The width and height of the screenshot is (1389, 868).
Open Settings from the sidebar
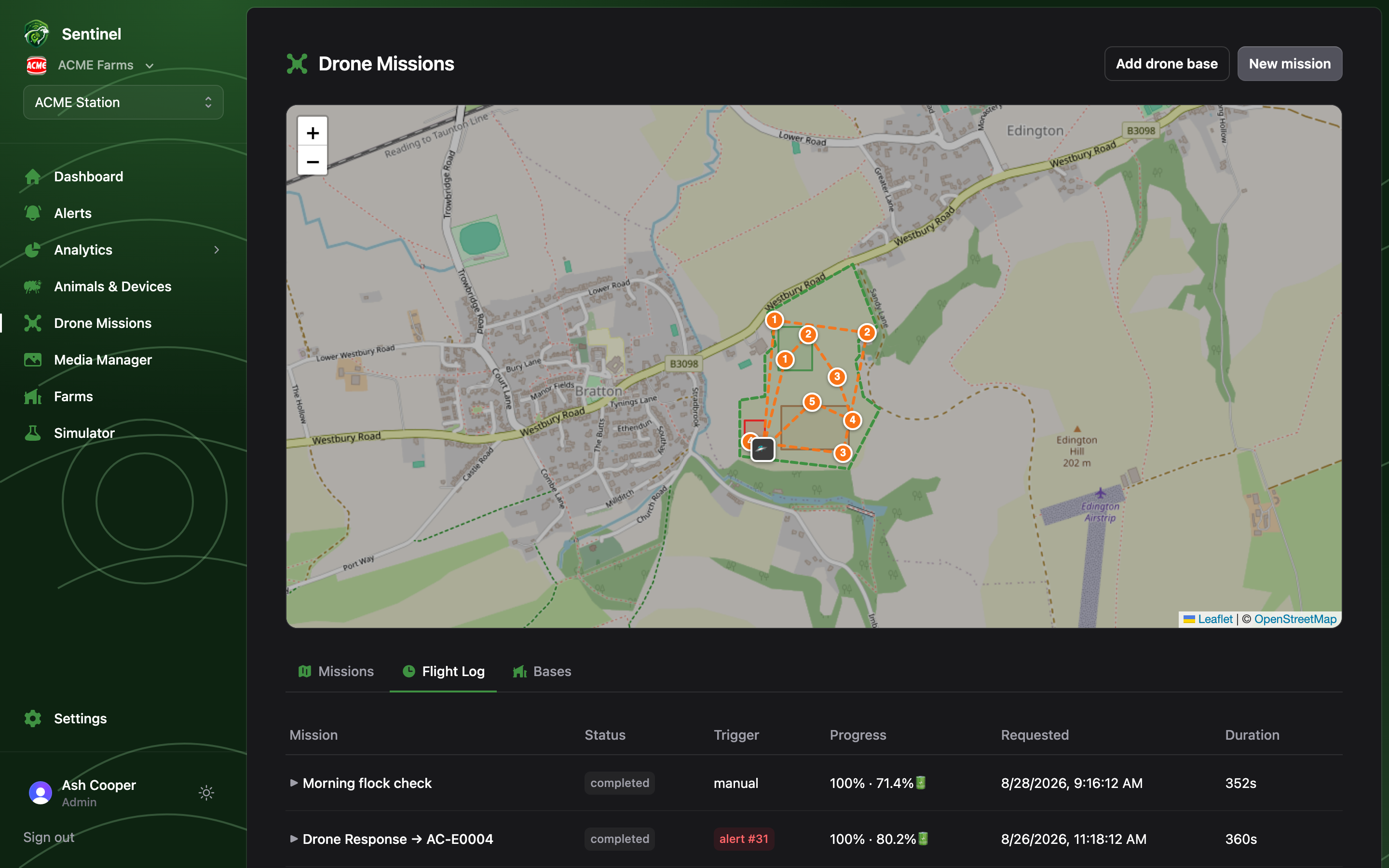[81, 719]
